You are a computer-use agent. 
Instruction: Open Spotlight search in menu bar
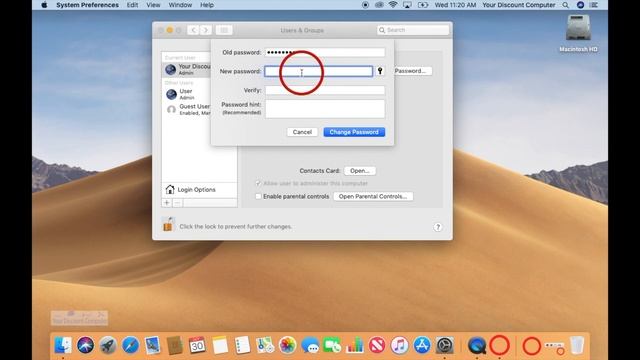pos(565,5)
